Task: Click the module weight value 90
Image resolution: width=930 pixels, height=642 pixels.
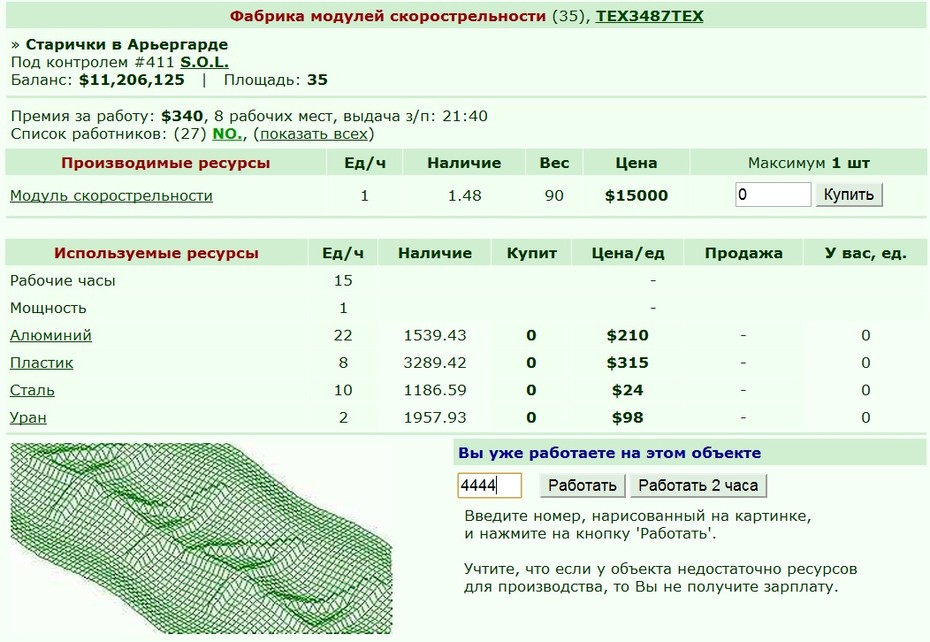Action: point(554,196)
